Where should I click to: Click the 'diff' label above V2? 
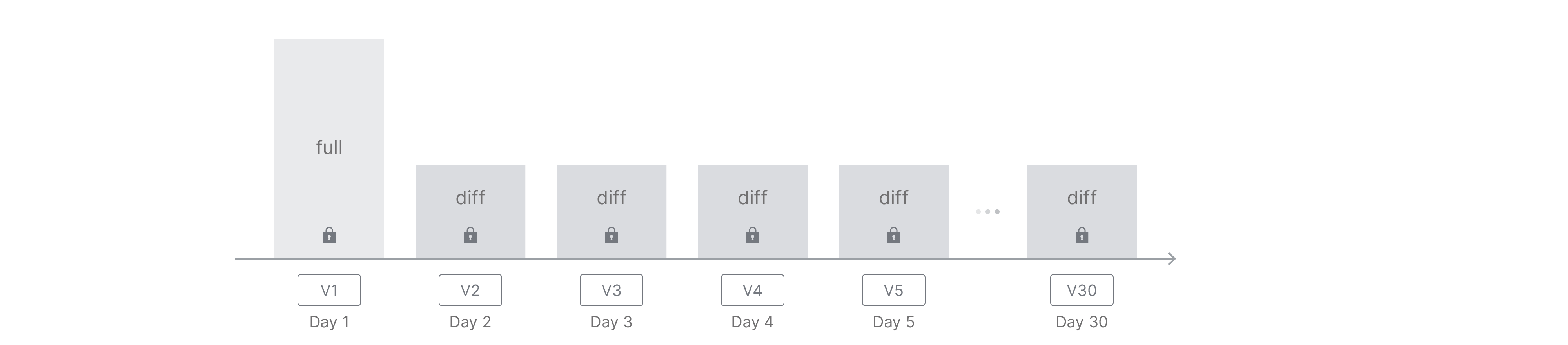tap(470, 198)
